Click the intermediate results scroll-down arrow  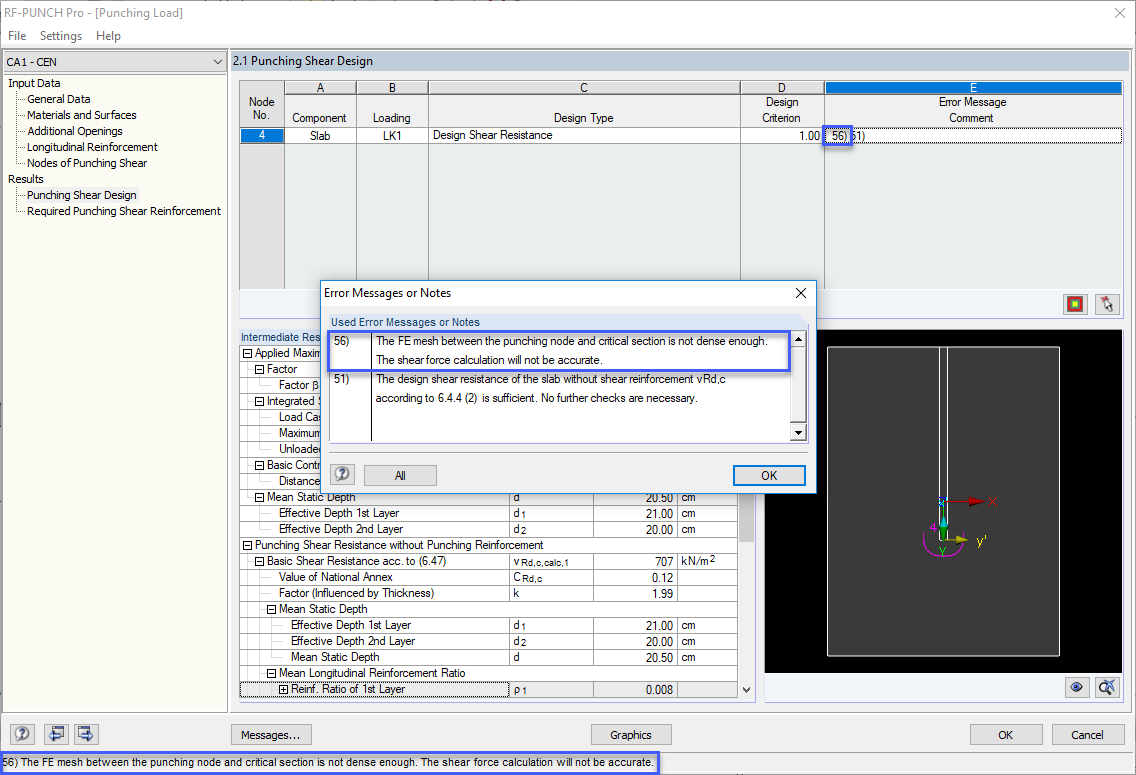(746, 690)
